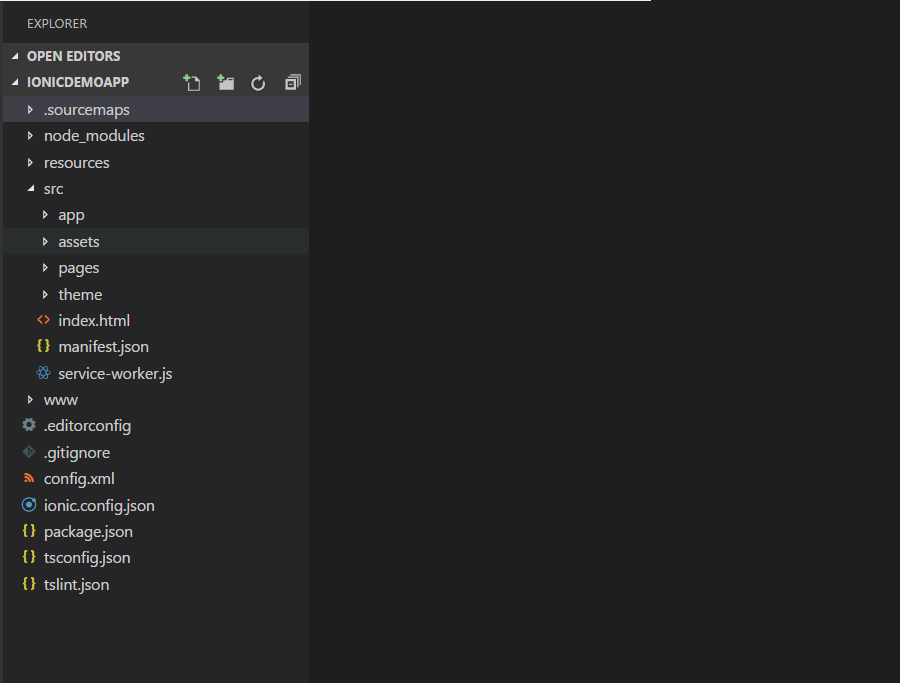Open the config.xml file

point(79,479)
